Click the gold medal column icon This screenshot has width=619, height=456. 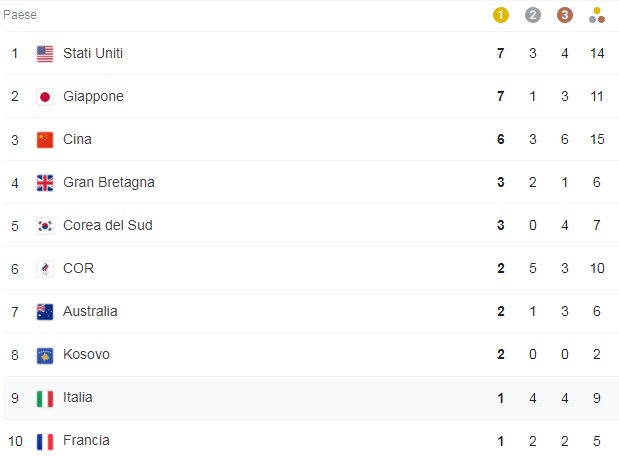pos(501,15)
